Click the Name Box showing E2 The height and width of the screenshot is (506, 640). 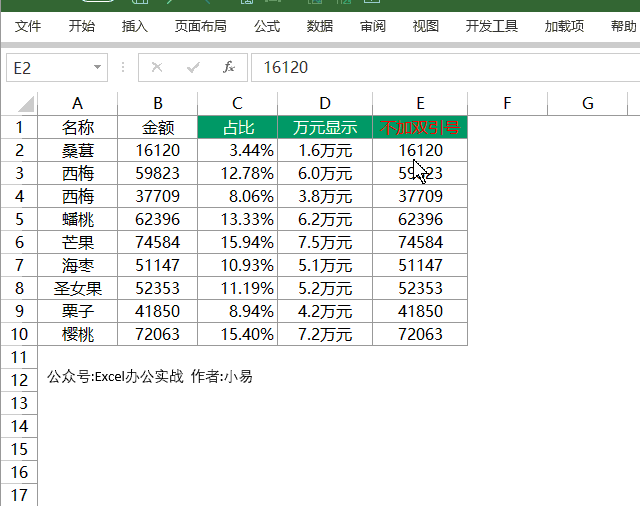tap(57, 67)
